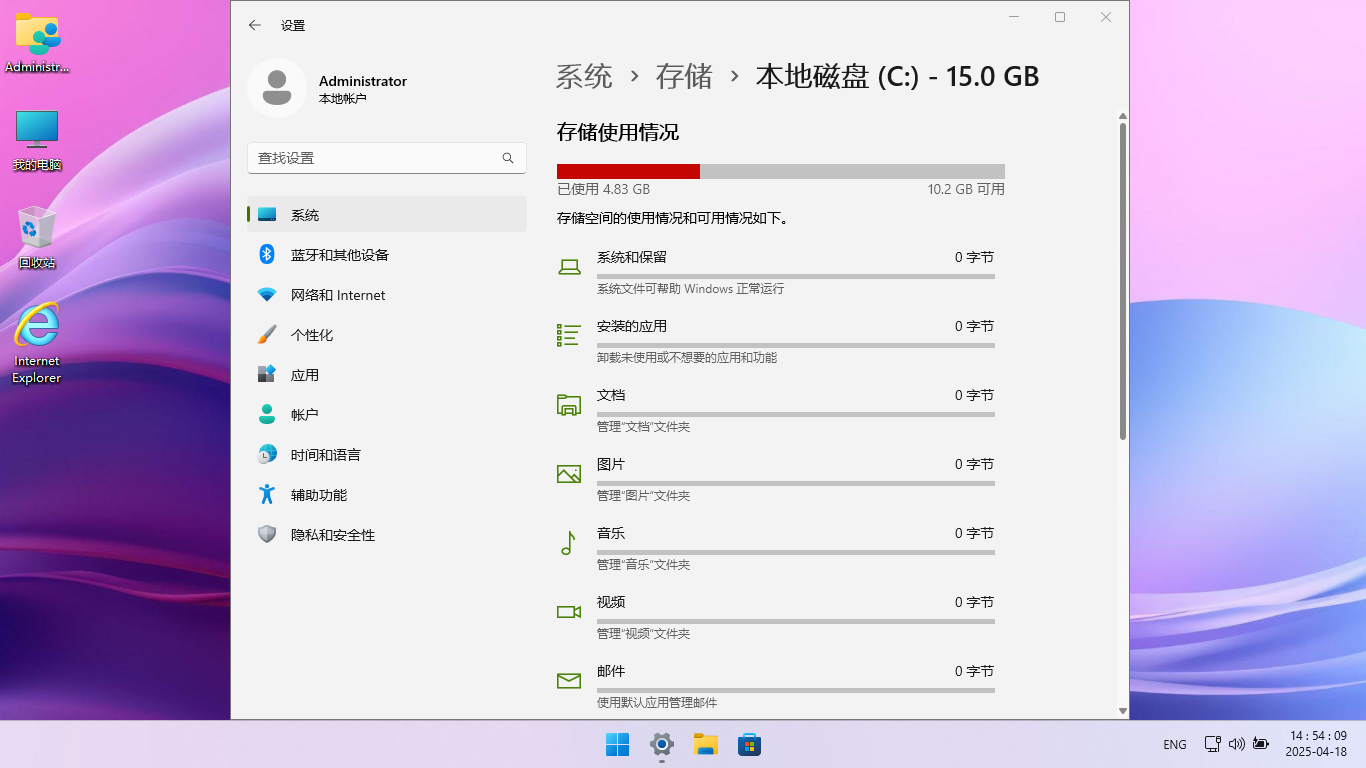Select the Bluetooth icon in sidebar
This screenshot has width=1366, height=768.
(267, 254)
